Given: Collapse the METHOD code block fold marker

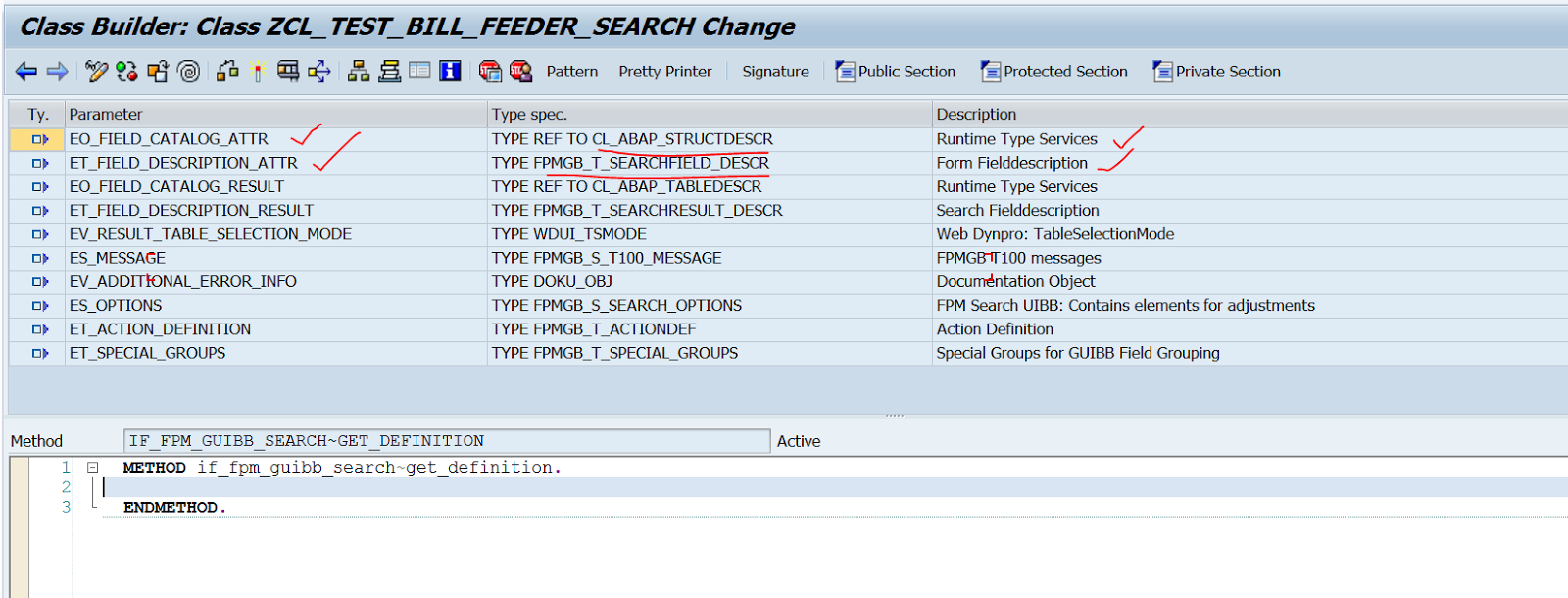Looking at the screenshot, I should (x=93, y=468).
